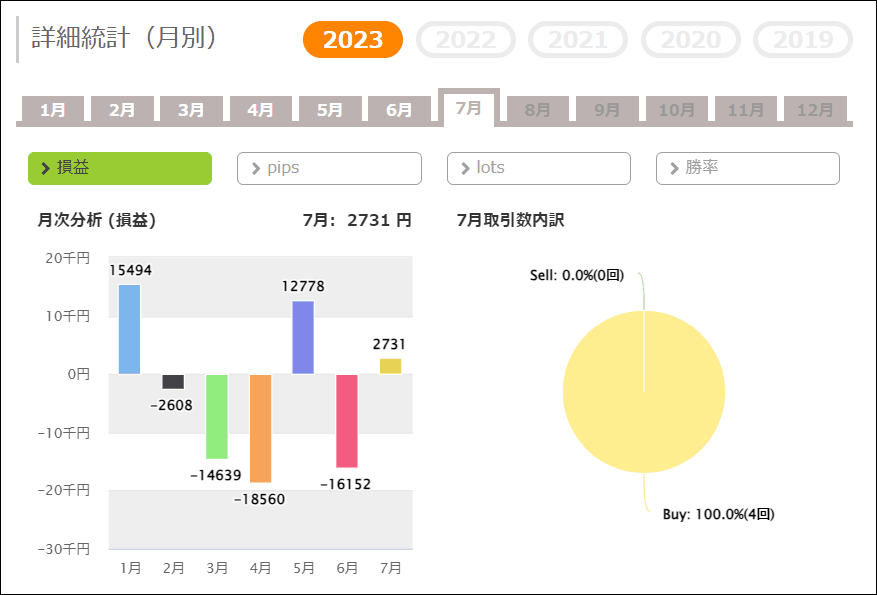This screenshot has width=877, height=595.
Task: Select the 損益 metric toggle
Action: tap(120, 168)
